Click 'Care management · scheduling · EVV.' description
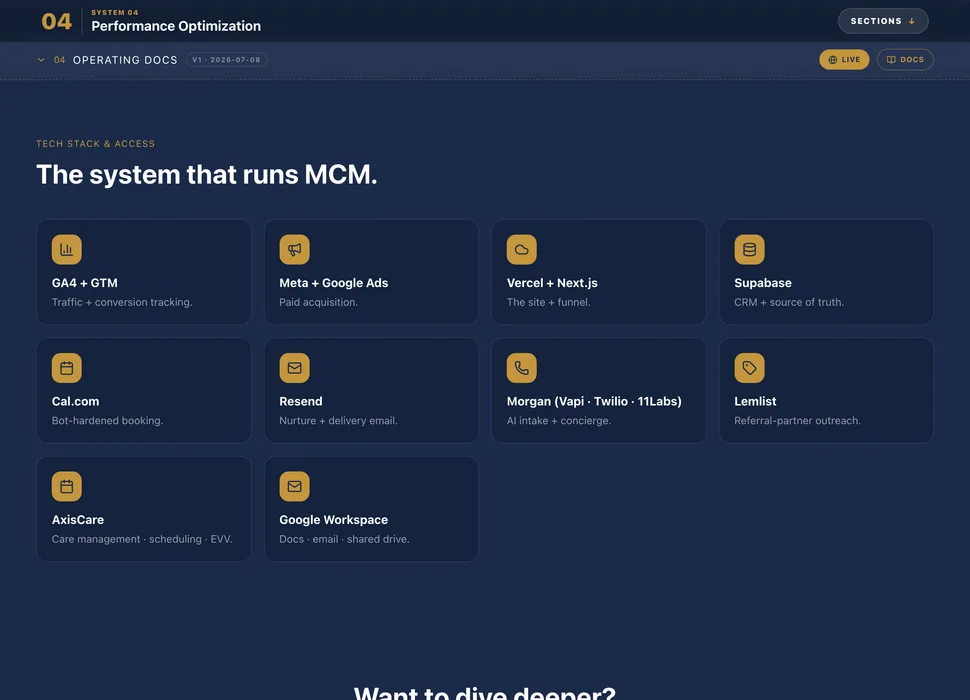 point(142,539)
